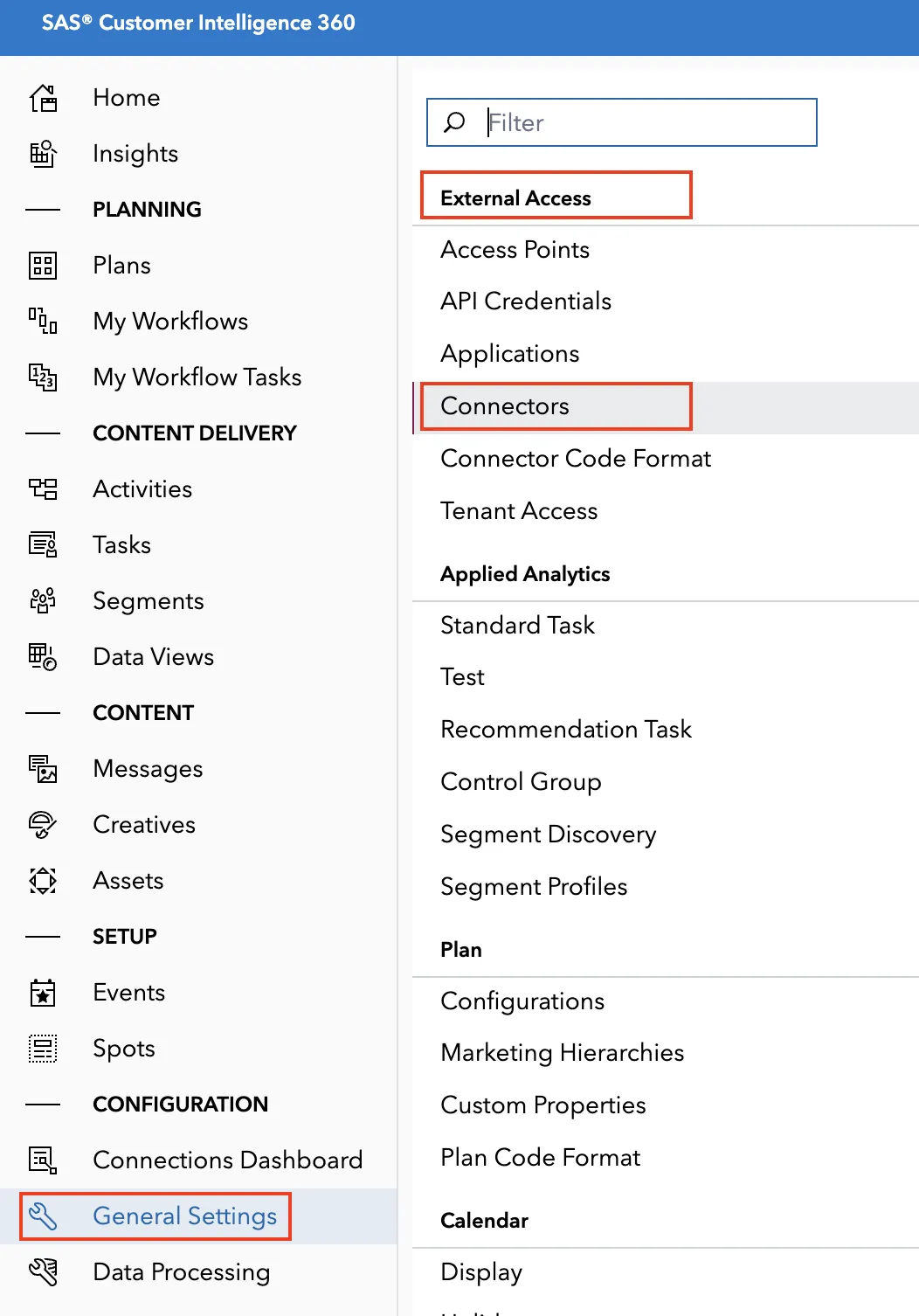Image resolution: width=919 pixels, height=1316 pixels.
Task: Click the Spots icon
Action: [43, 1049]
